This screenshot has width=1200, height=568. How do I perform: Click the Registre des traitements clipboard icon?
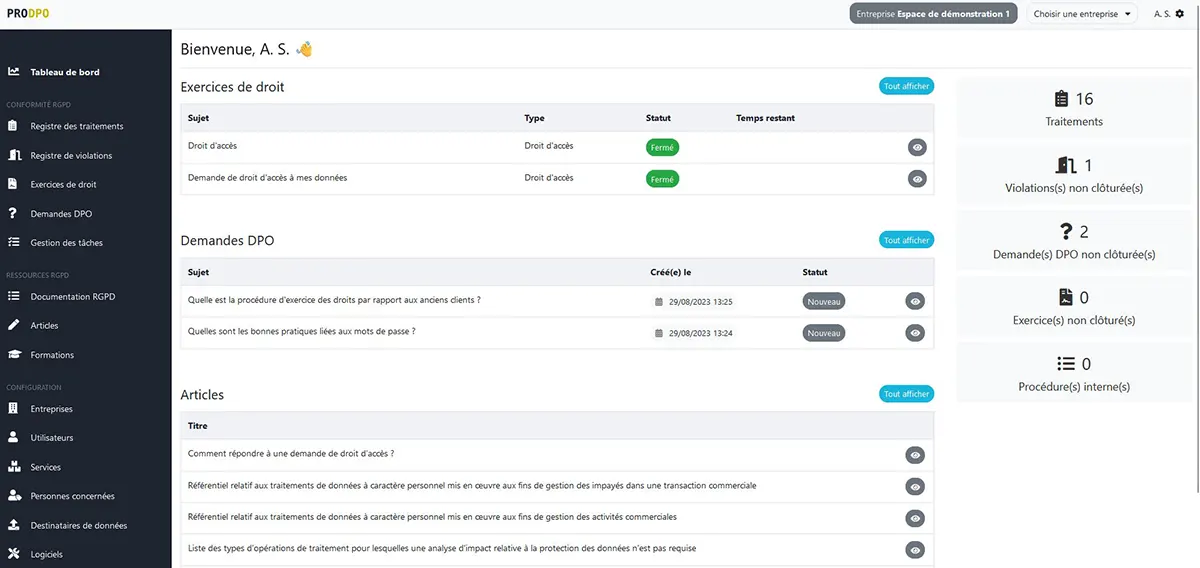[13, 126]
